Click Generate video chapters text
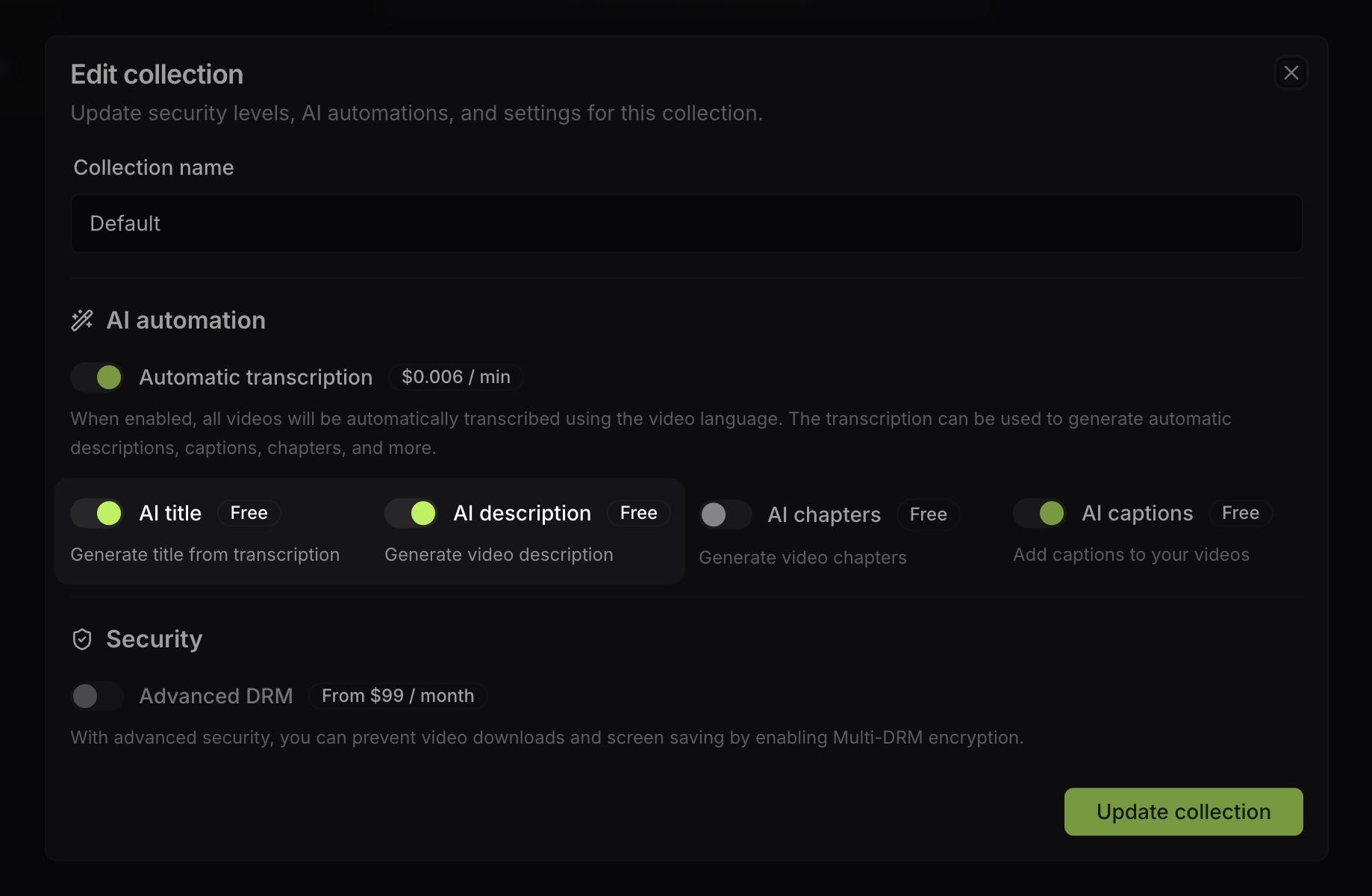The width and height of the screenshot is (1372, 896). [803, 558]
